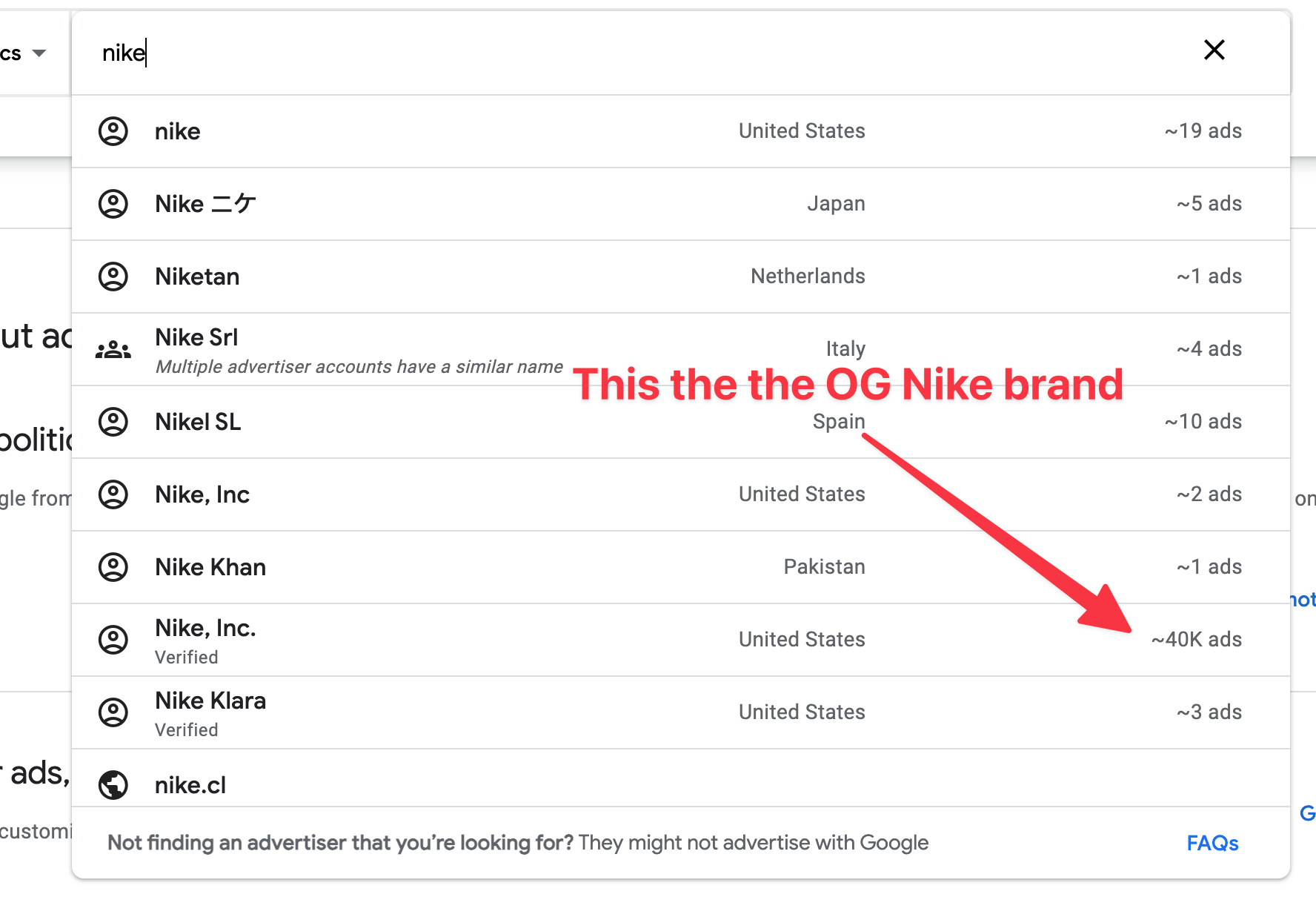Click the account icon next to Nikel SL
This screenshot has width=1316, height=897.
pos(113,422)
